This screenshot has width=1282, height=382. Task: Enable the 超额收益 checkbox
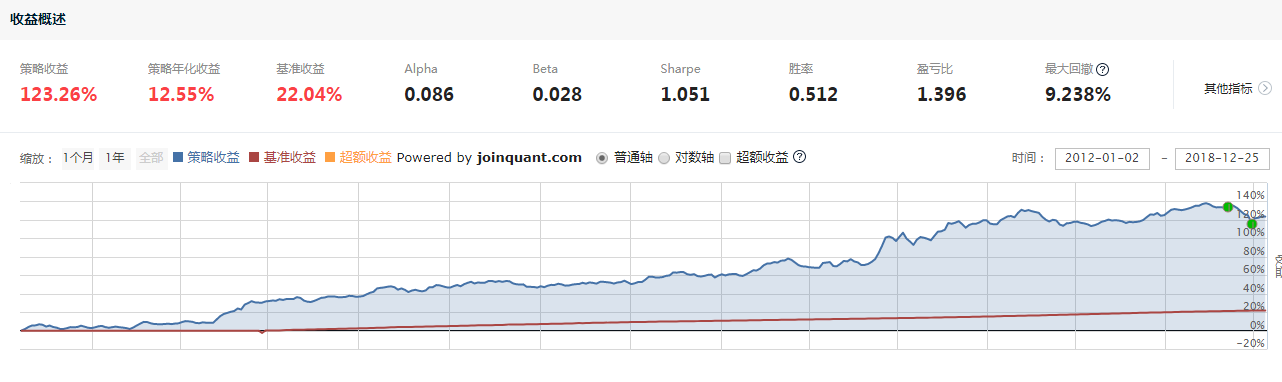coord(726,158)
